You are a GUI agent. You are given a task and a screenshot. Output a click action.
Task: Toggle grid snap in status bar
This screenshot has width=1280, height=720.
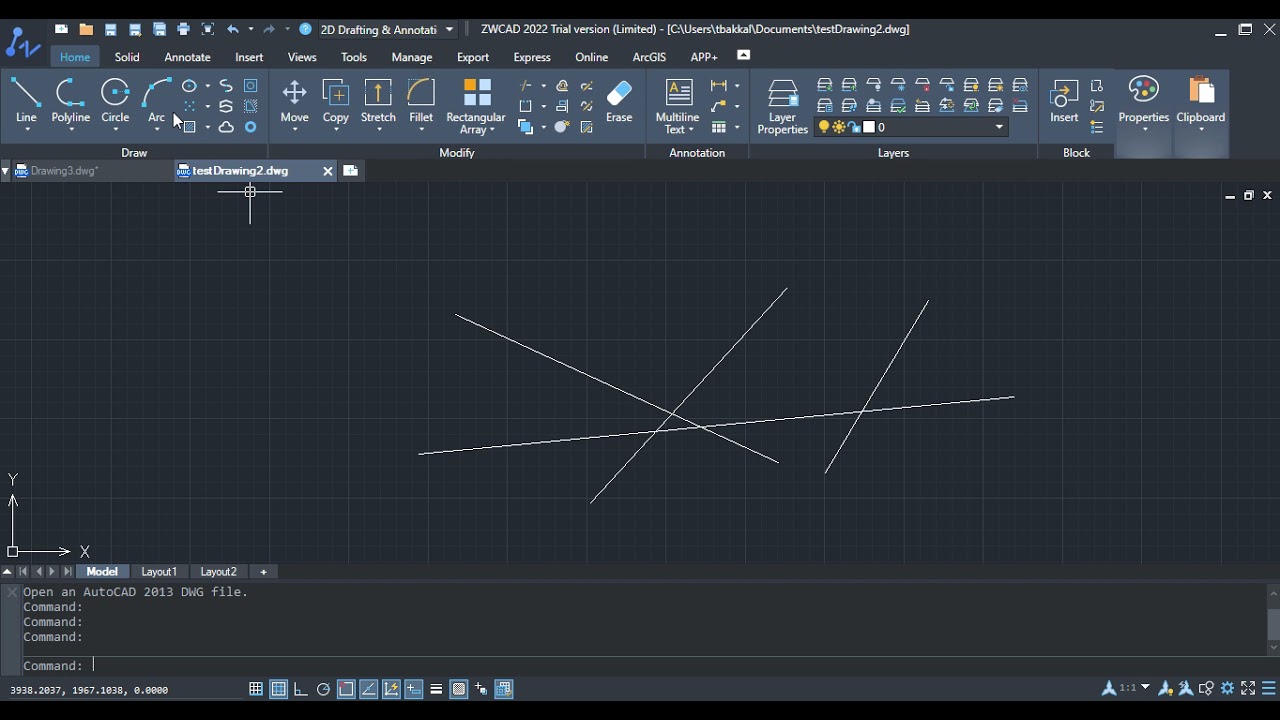point(256,689)
